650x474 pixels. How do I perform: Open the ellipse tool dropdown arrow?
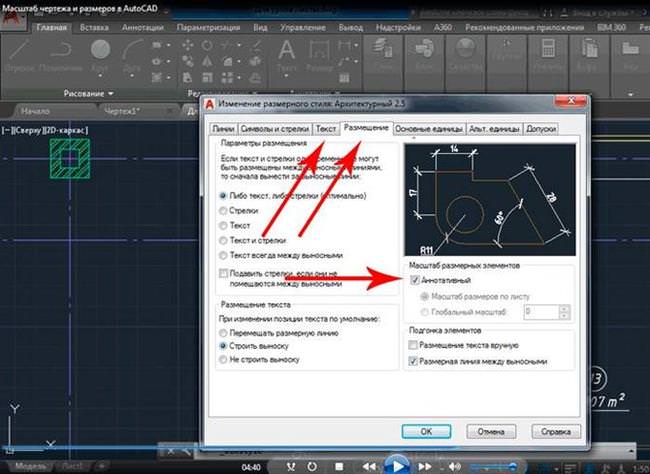coord(168,61)
